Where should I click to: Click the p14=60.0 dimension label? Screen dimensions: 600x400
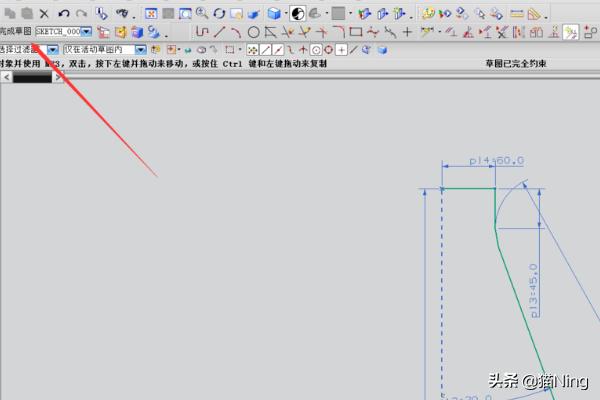(497, 161)
